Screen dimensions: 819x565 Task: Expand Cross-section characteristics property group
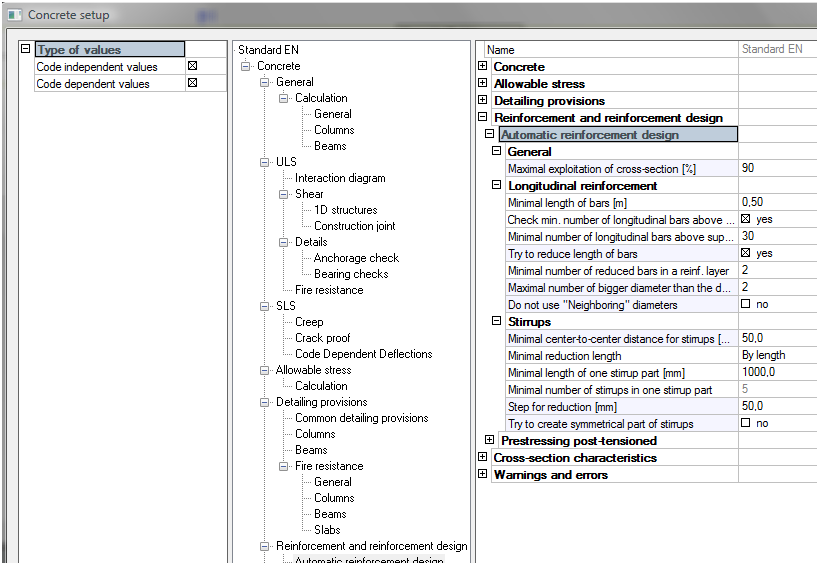[x=483, y=457]
